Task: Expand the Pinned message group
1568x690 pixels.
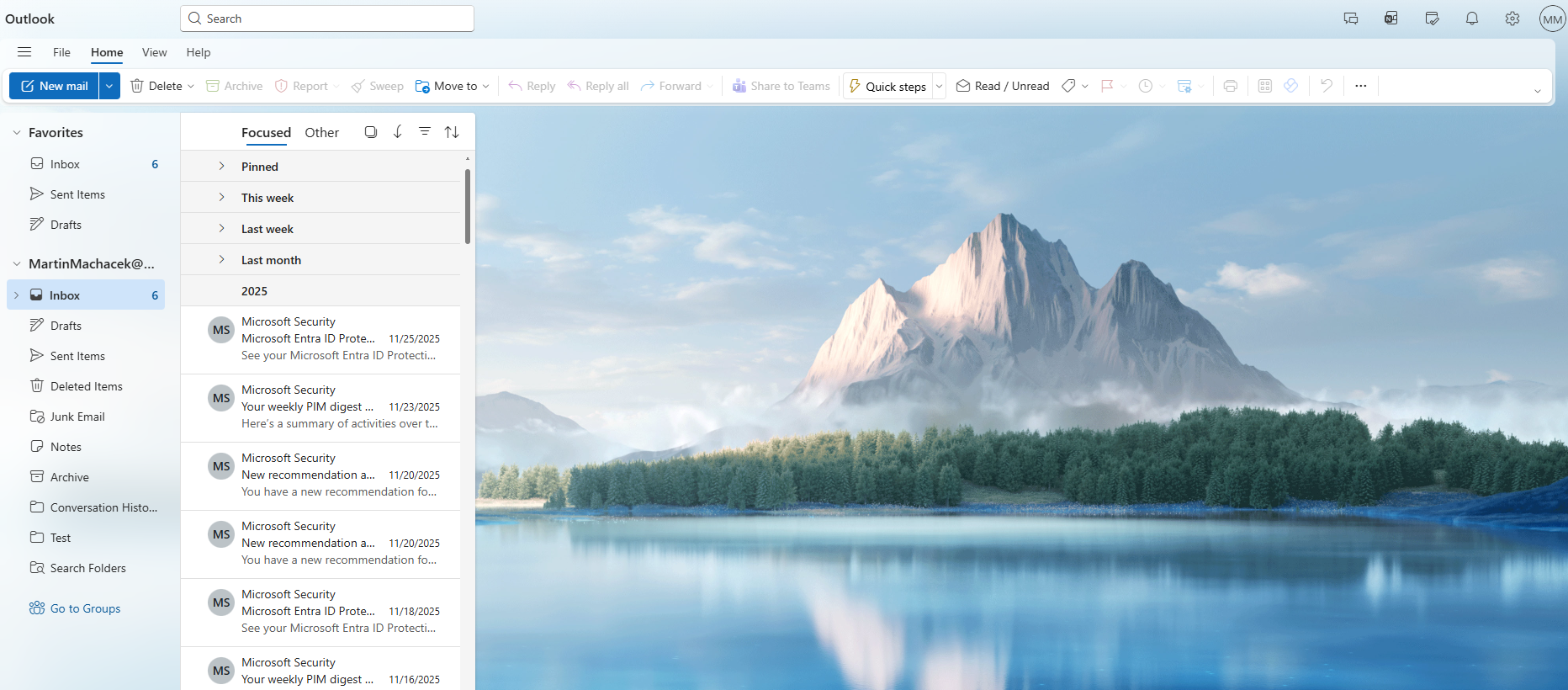Action: 222,167
